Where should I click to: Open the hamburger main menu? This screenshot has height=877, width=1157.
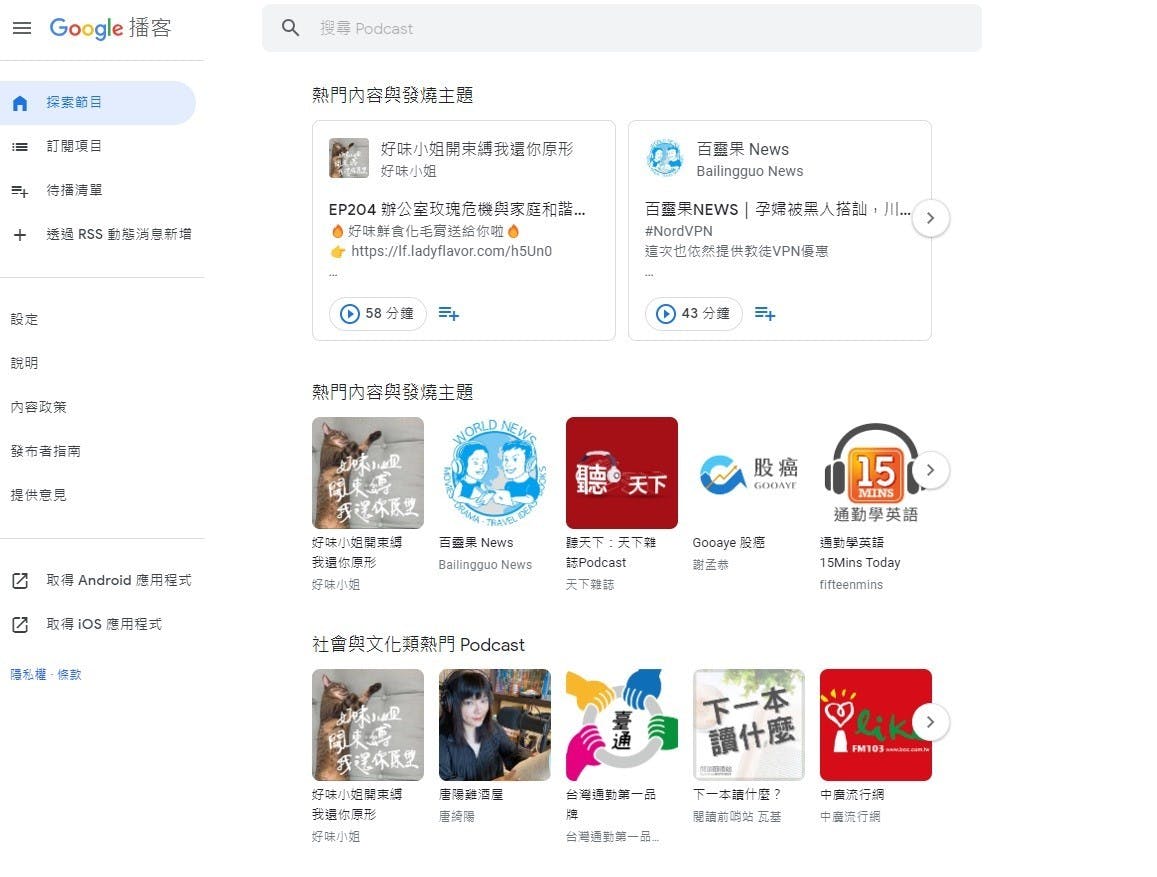pyautogui.click(x=22, y=28)
